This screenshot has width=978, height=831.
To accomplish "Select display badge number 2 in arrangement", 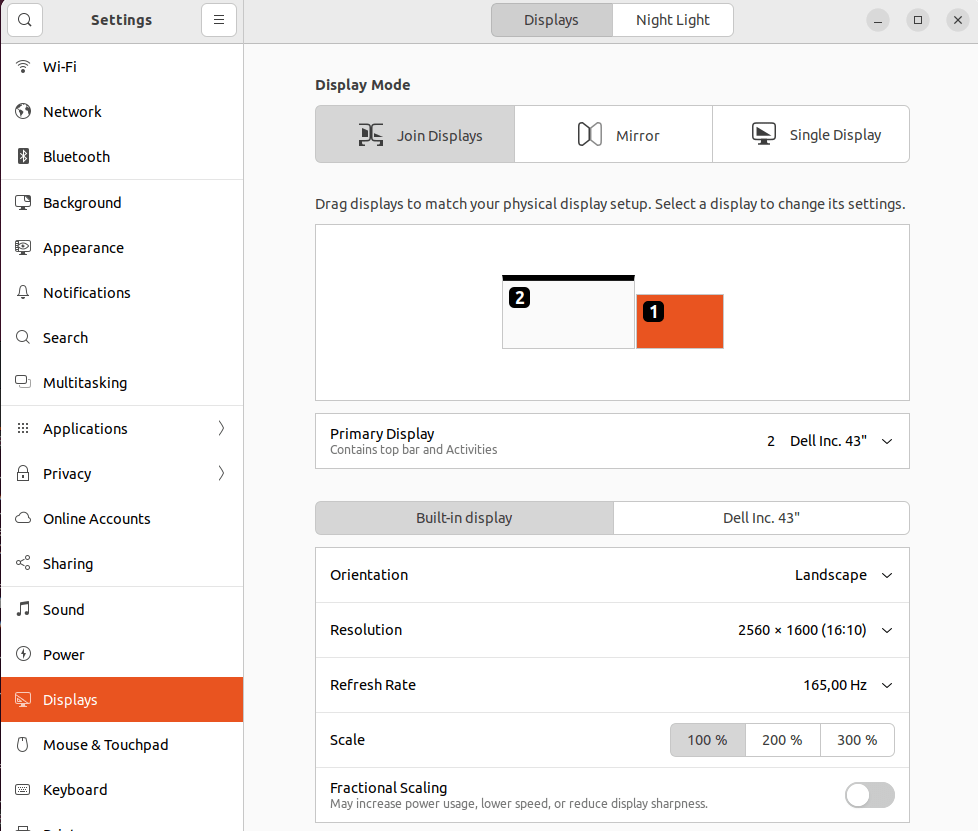I will [x=520, y=298].
